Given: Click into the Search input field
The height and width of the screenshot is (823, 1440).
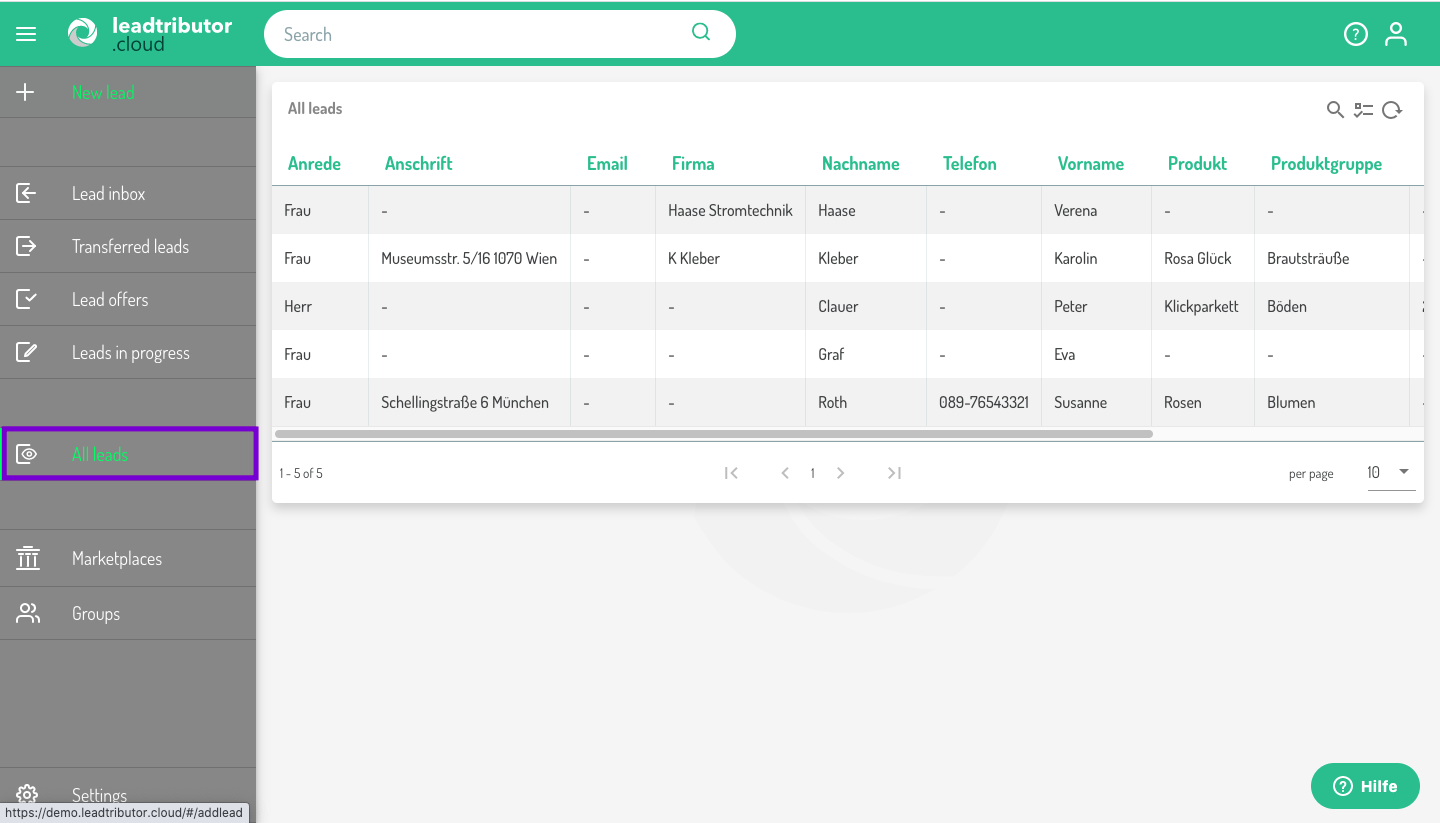Looking at the screenshot, I should point(480,34).
